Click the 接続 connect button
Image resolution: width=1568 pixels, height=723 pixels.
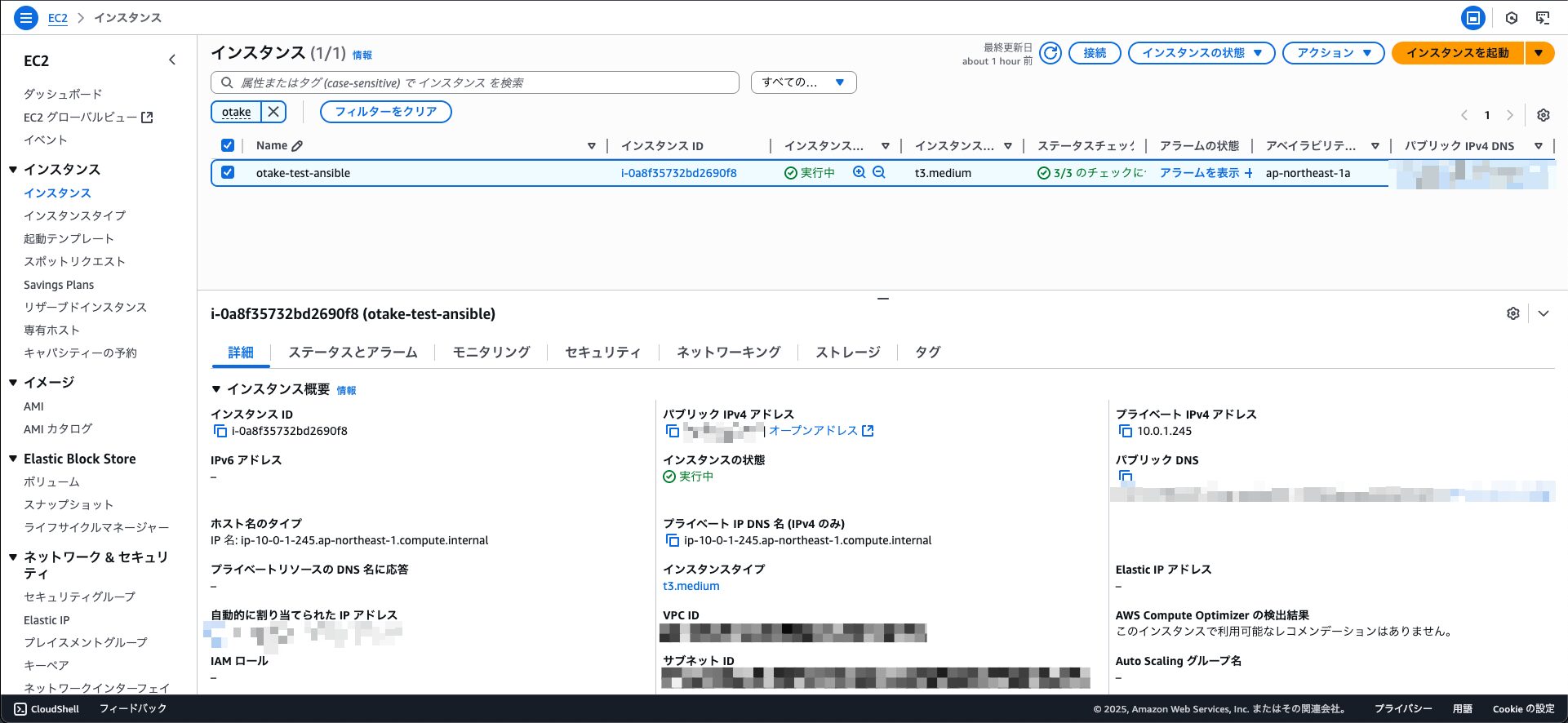pyautogui.click(x=1095, y=53)
